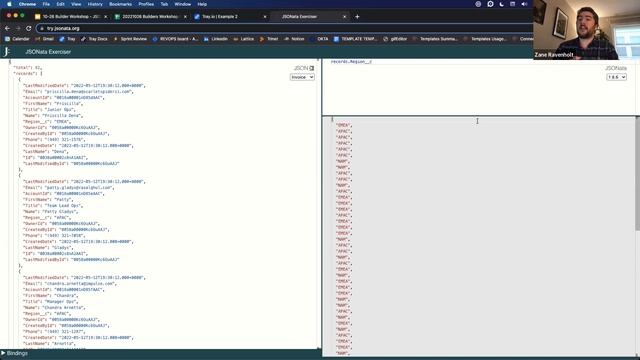
Task: Open the Timer bookmark
Action: click(269, 39)
